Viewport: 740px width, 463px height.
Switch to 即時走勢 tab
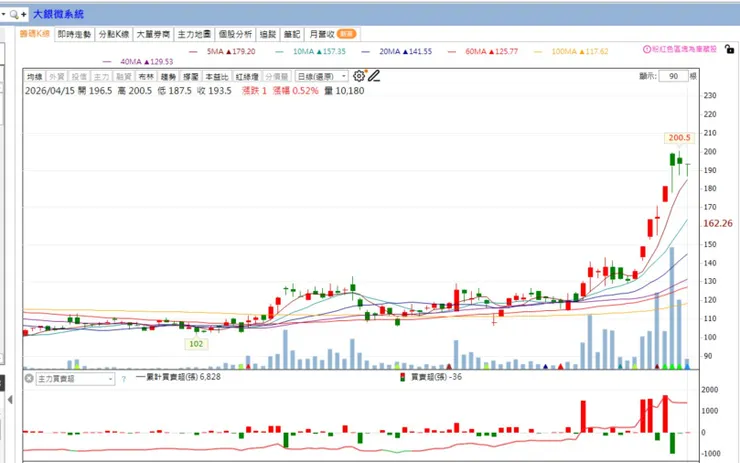pos(75,34)
